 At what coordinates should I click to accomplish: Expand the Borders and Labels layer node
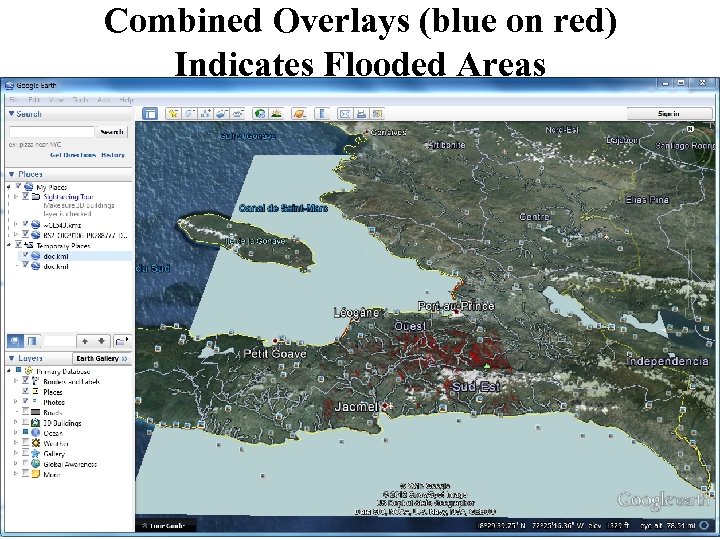[x=16, y=381]
